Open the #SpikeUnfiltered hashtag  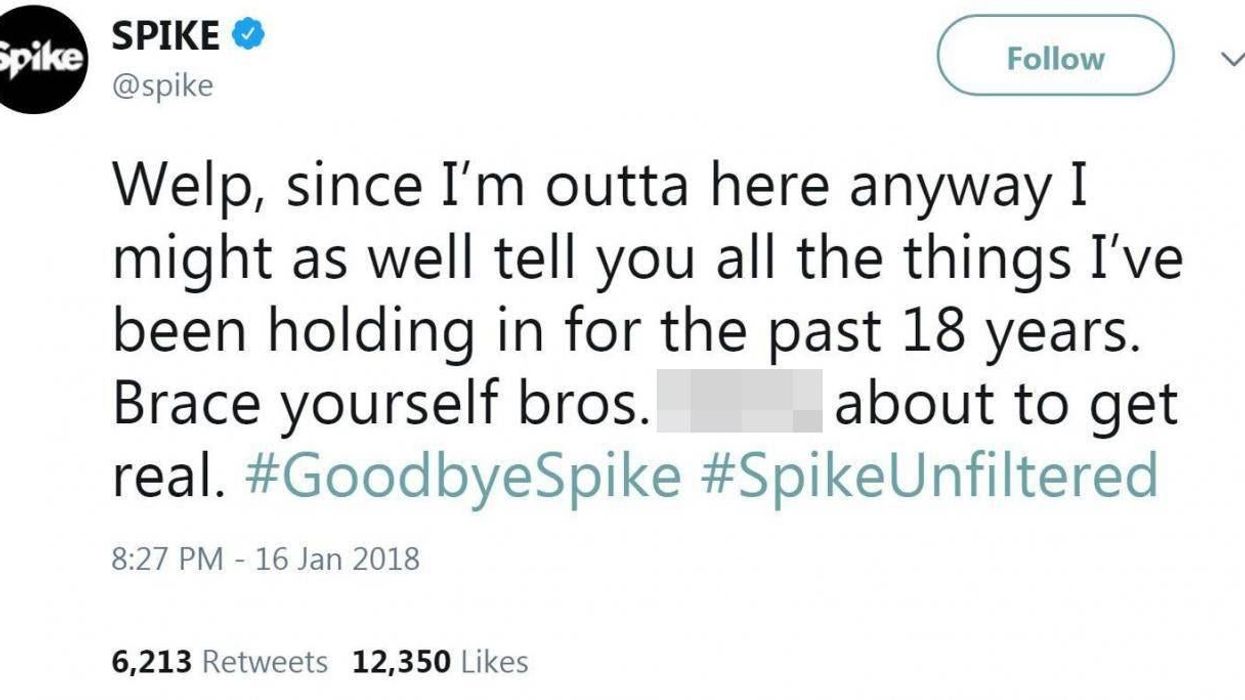point(929,476)
